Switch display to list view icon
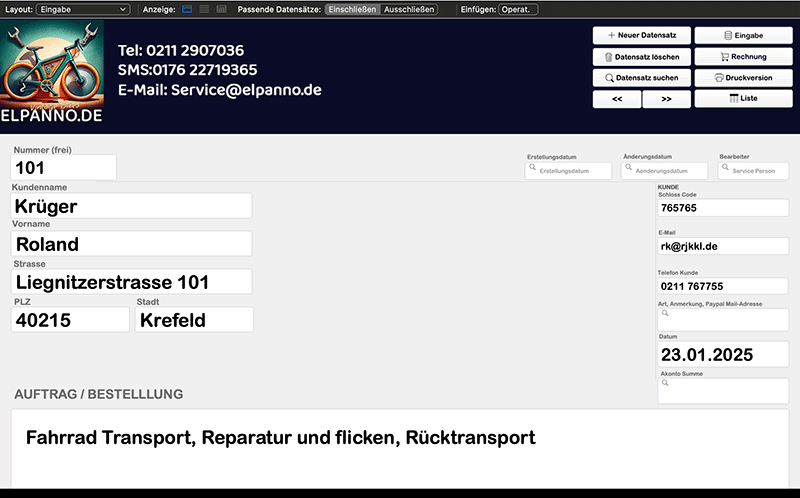This screenshot has height=498, width=800. coord(204,9)
